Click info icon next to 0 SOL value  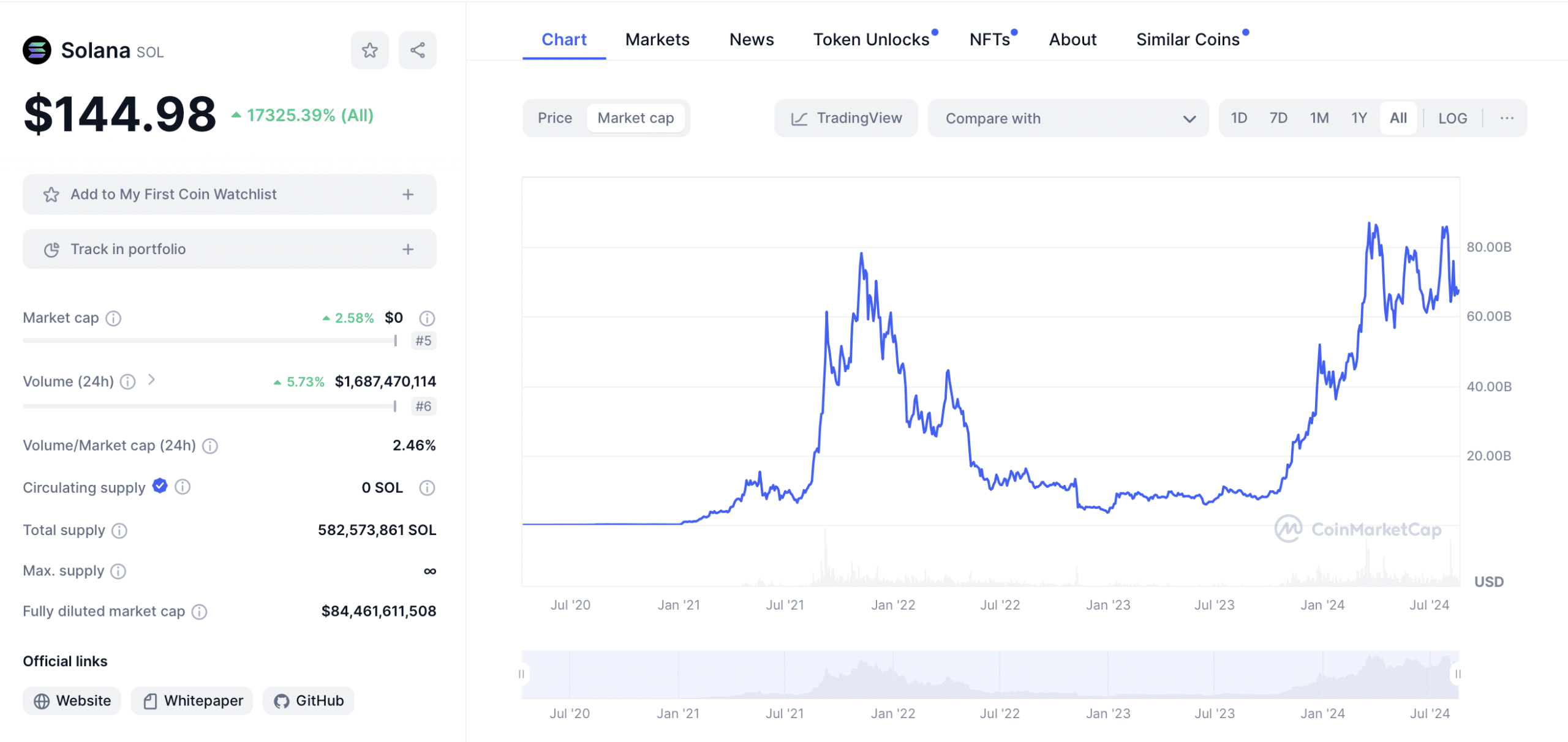pyautogui.click(x=427, y=488)
